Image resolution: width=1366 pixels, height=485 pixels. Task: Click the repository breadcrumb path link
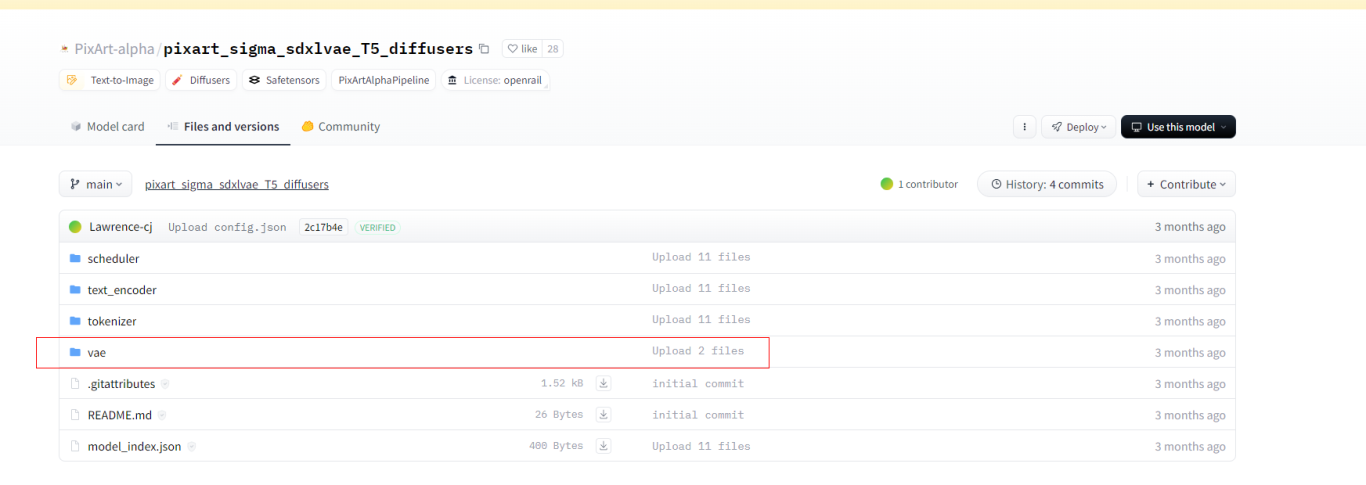[x=237, y=184]
